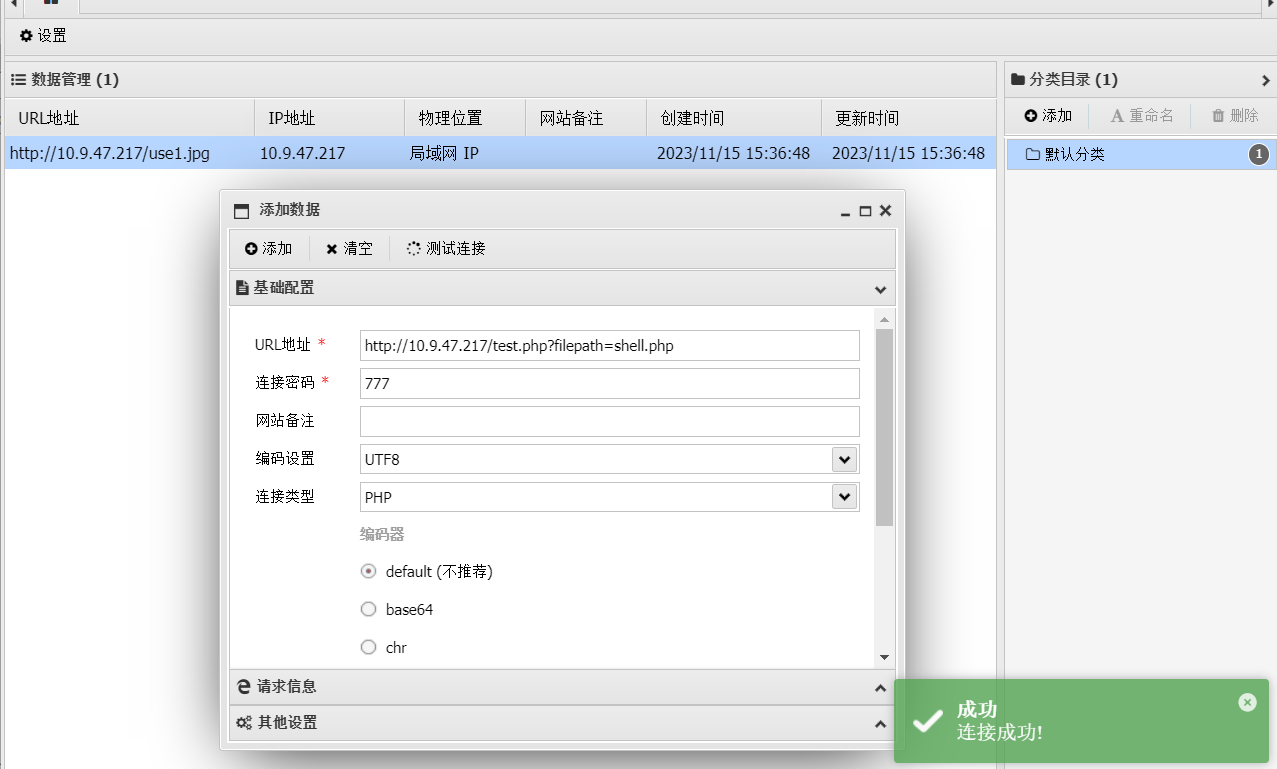The height and width of the screenshot is (769, 1277).
Task: Click the 数据管理 list icon
Action: [18, 79]
